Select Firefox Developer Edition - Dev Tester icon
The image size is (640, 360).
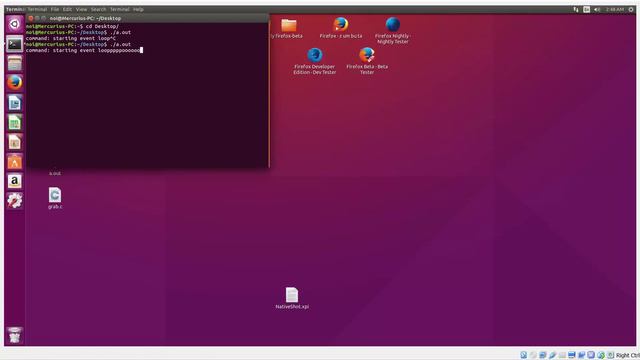click(315, 62)
